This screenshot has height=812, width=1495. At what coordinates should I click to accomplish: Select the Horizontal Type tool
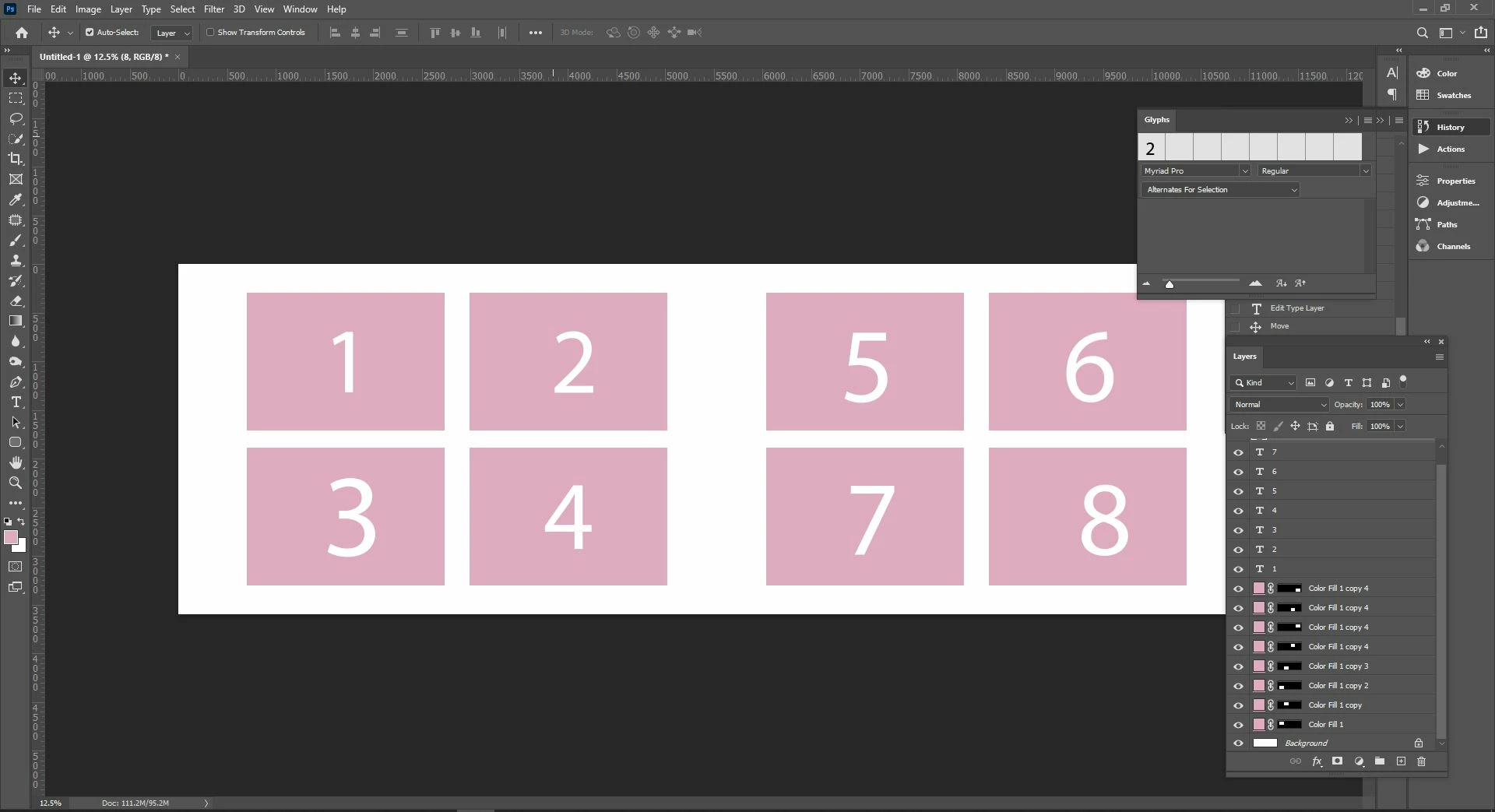click(x=16, y=402)
